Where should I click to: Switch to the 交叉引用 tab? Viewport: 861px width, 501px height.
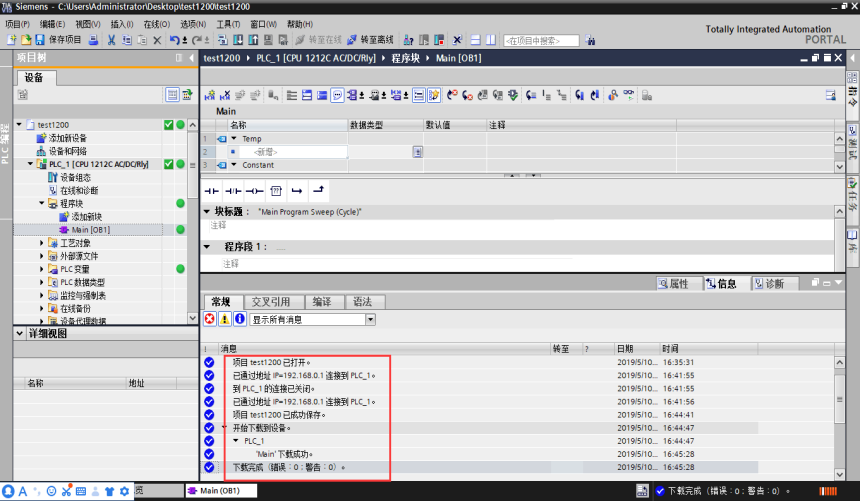(271, 302)
